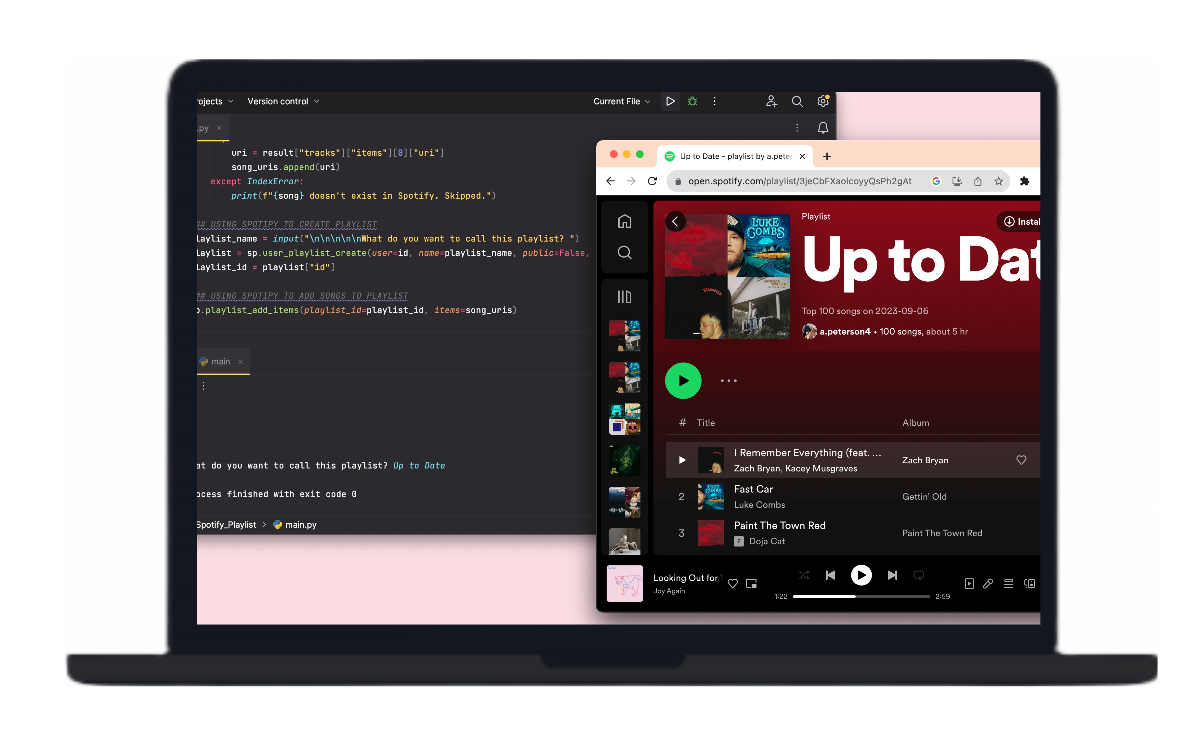Share this page from the address bar
Image resolution: width=1200 pixels, height=748 pixels.
point(977,181)
